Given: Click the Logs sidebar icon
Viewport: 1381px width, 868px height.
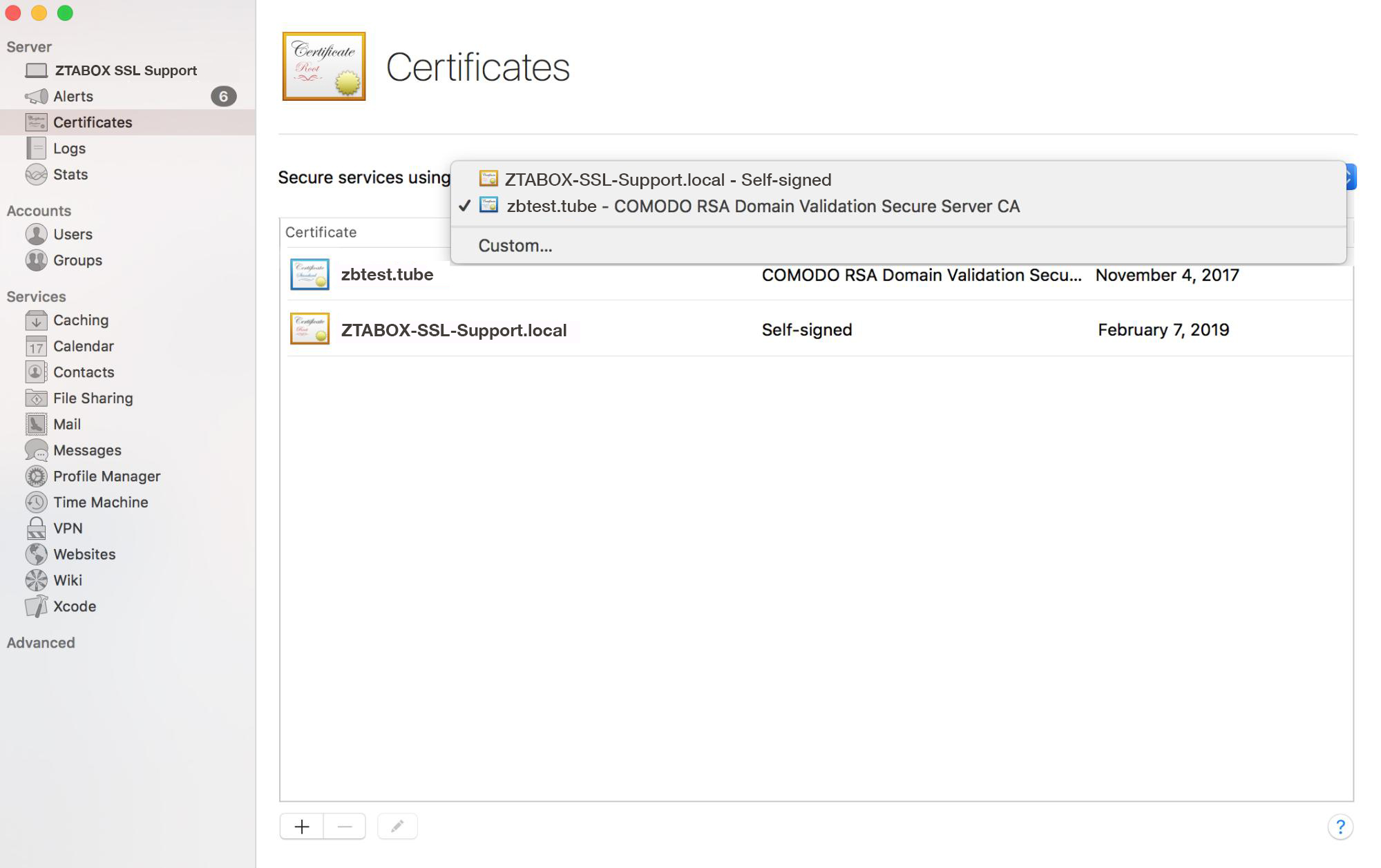Looking at the screenshot, I should (36, 148).
